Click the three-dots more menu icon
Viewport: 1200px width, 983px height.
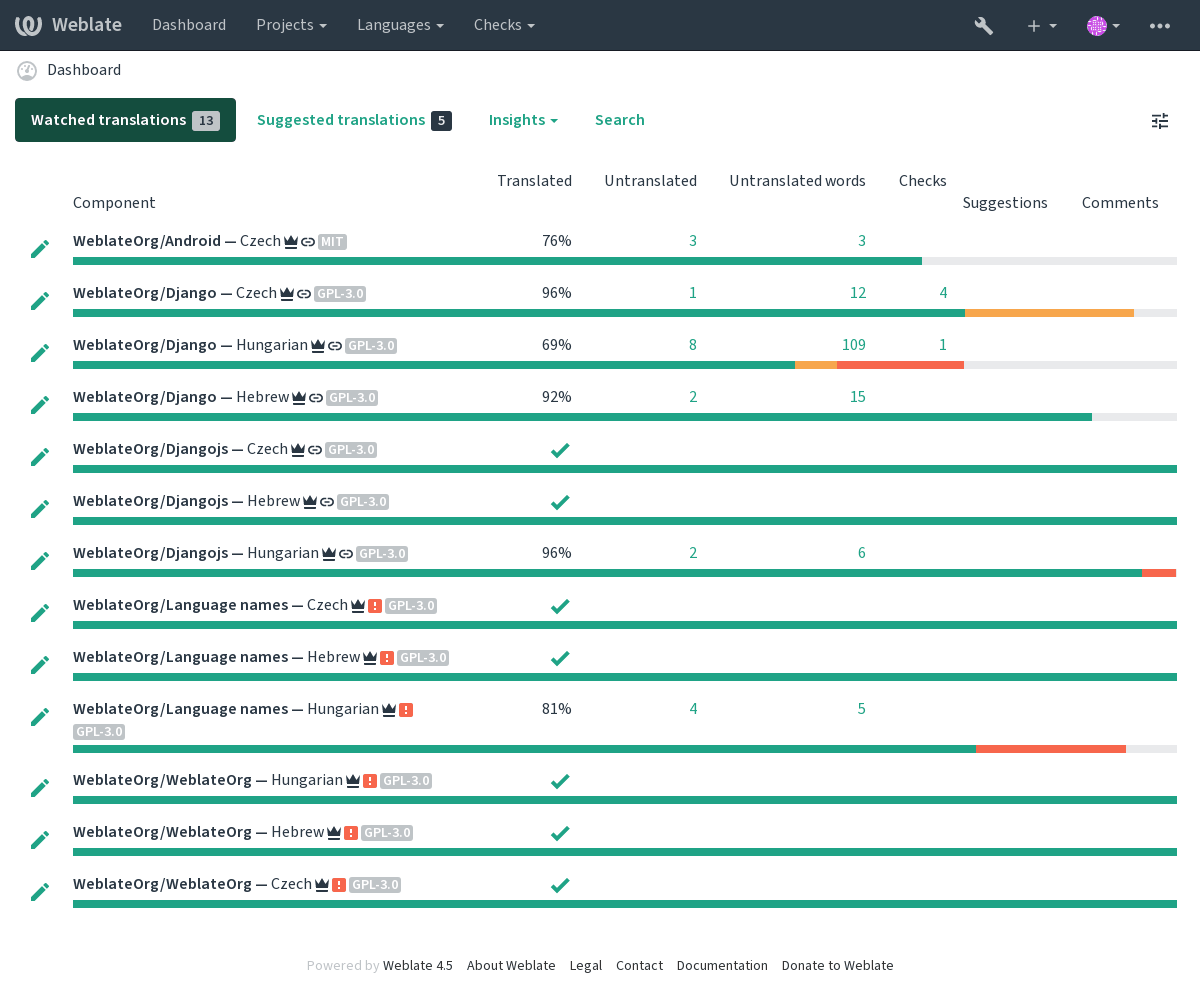coord(1160,26)
